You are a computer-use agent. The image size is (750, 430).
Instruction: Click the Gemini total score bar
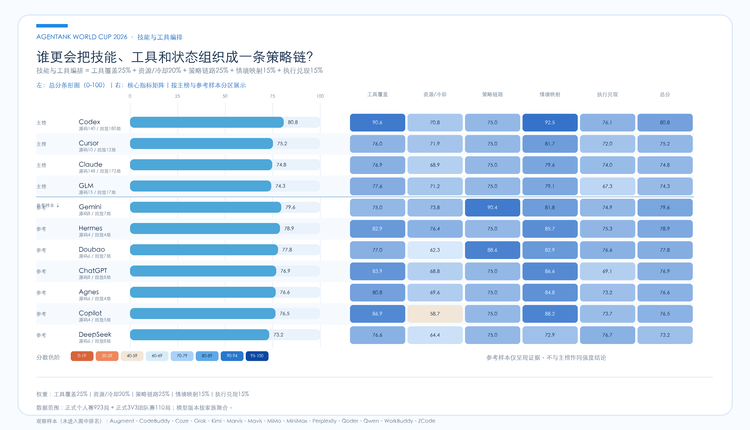(206, 207)
